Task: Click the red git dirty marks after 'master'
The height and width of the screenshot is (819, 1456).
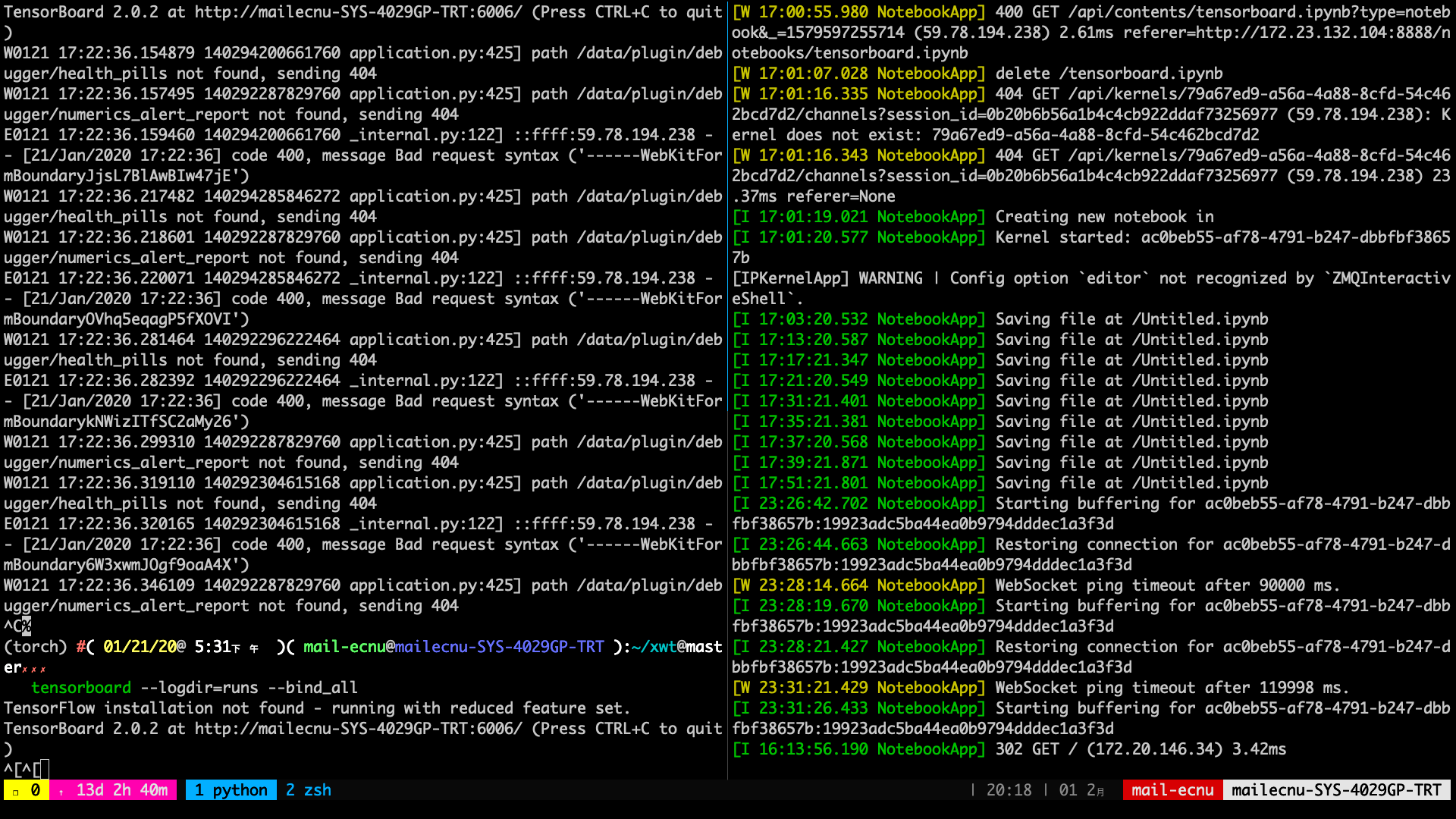Action: click(x=35, y=669)
